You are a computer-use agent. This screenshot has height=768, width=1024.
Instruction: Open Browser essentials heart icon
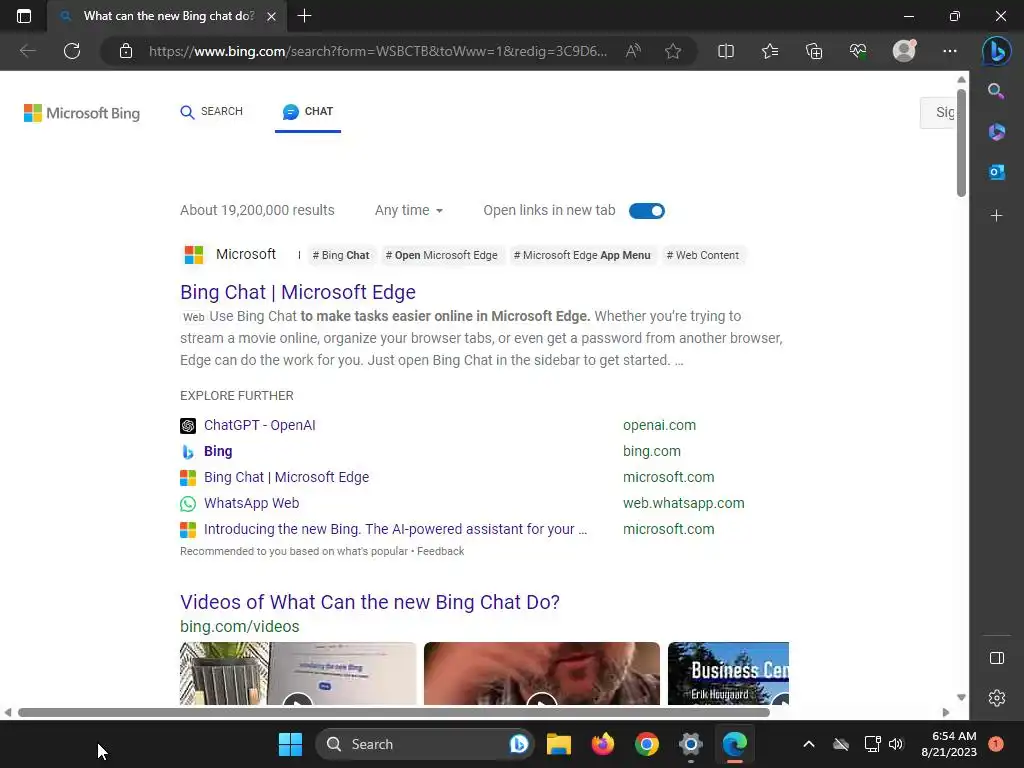coord(858,51)
